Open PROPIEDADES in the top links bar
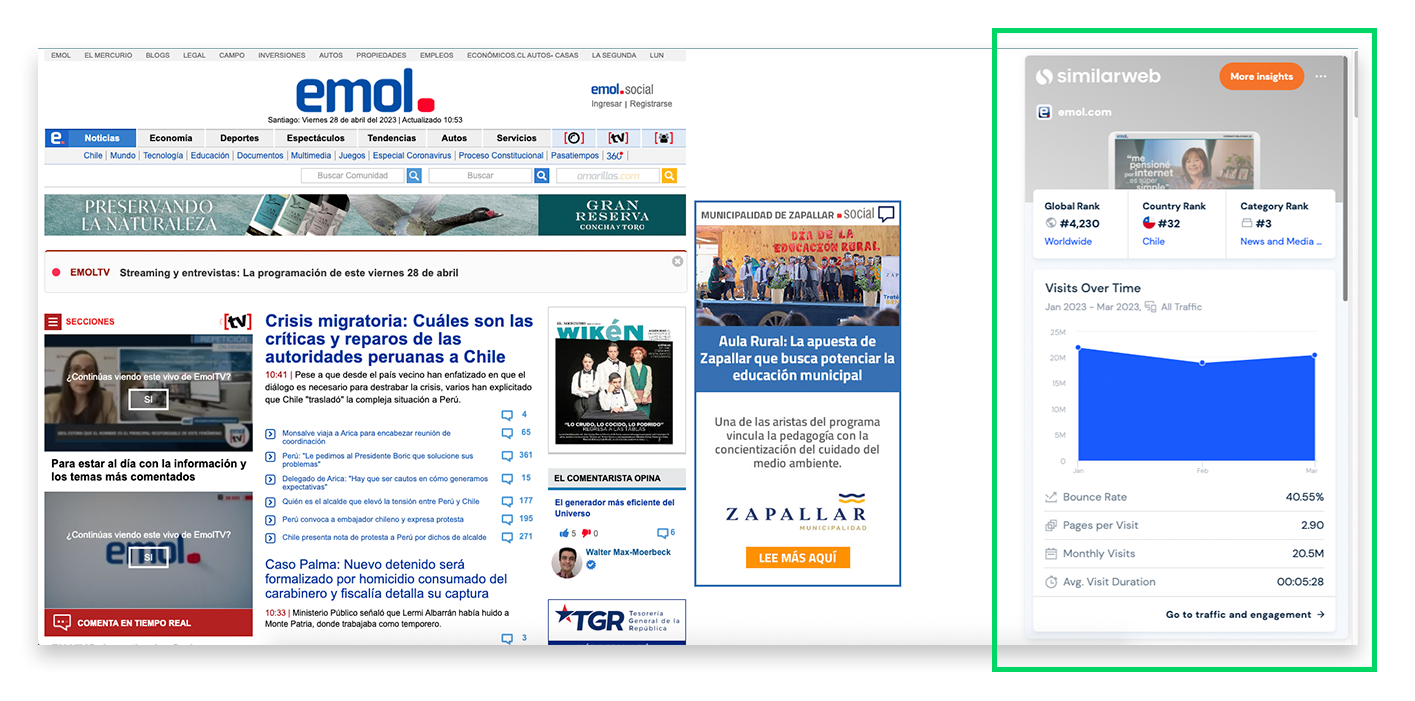1415x701 pixels. pos(381,56)
